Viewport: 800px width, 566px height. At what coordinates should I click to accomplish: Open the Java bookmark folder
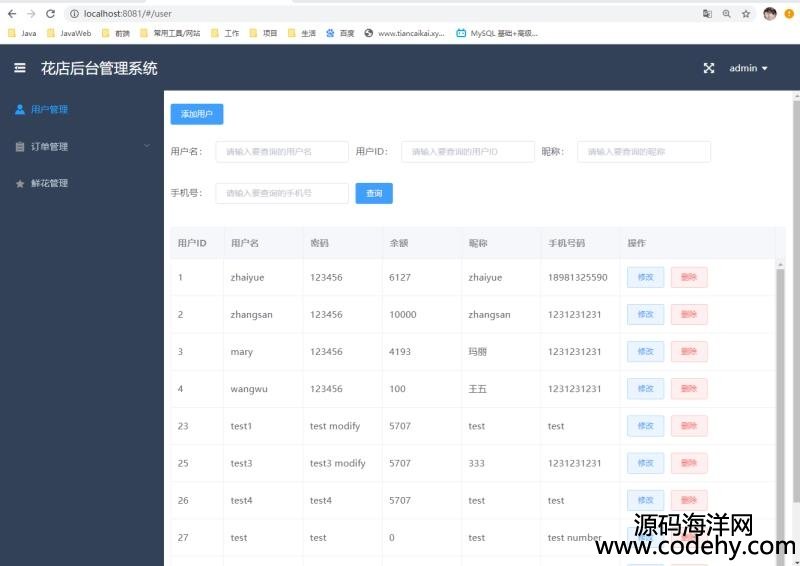(22, 33)
